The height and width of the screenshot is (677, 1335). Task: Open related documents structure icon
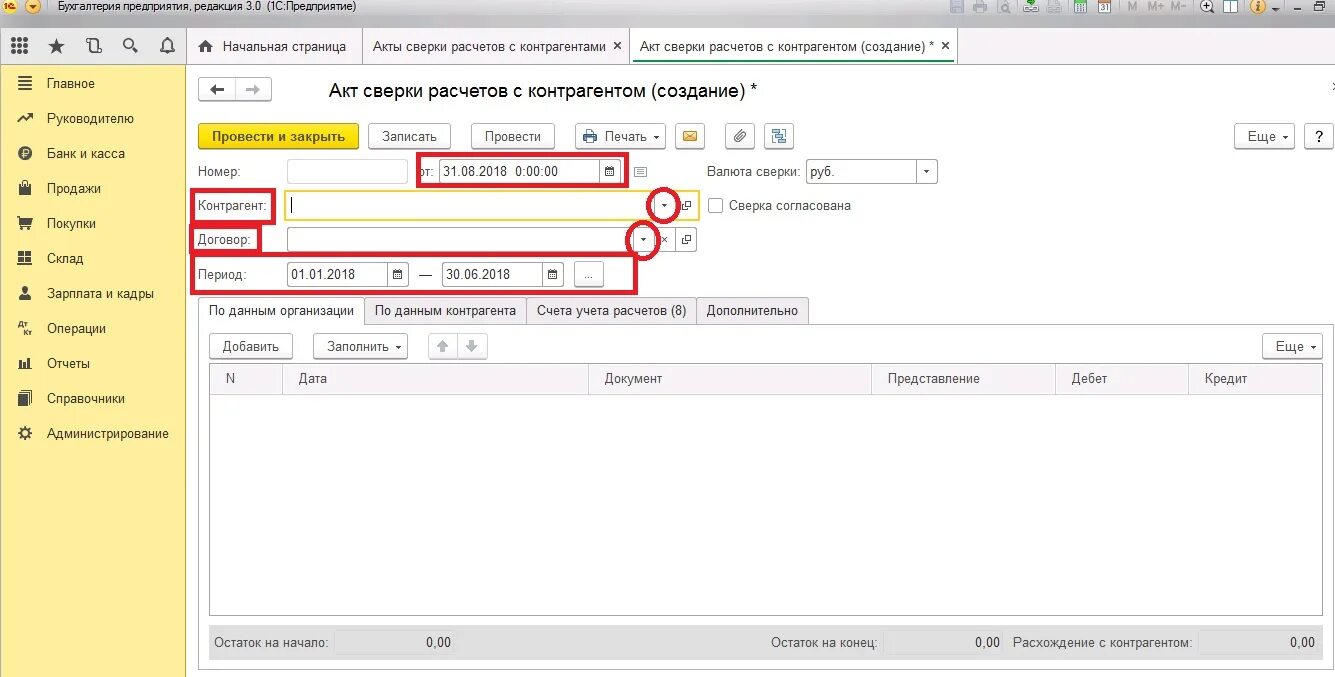point(778,136)
